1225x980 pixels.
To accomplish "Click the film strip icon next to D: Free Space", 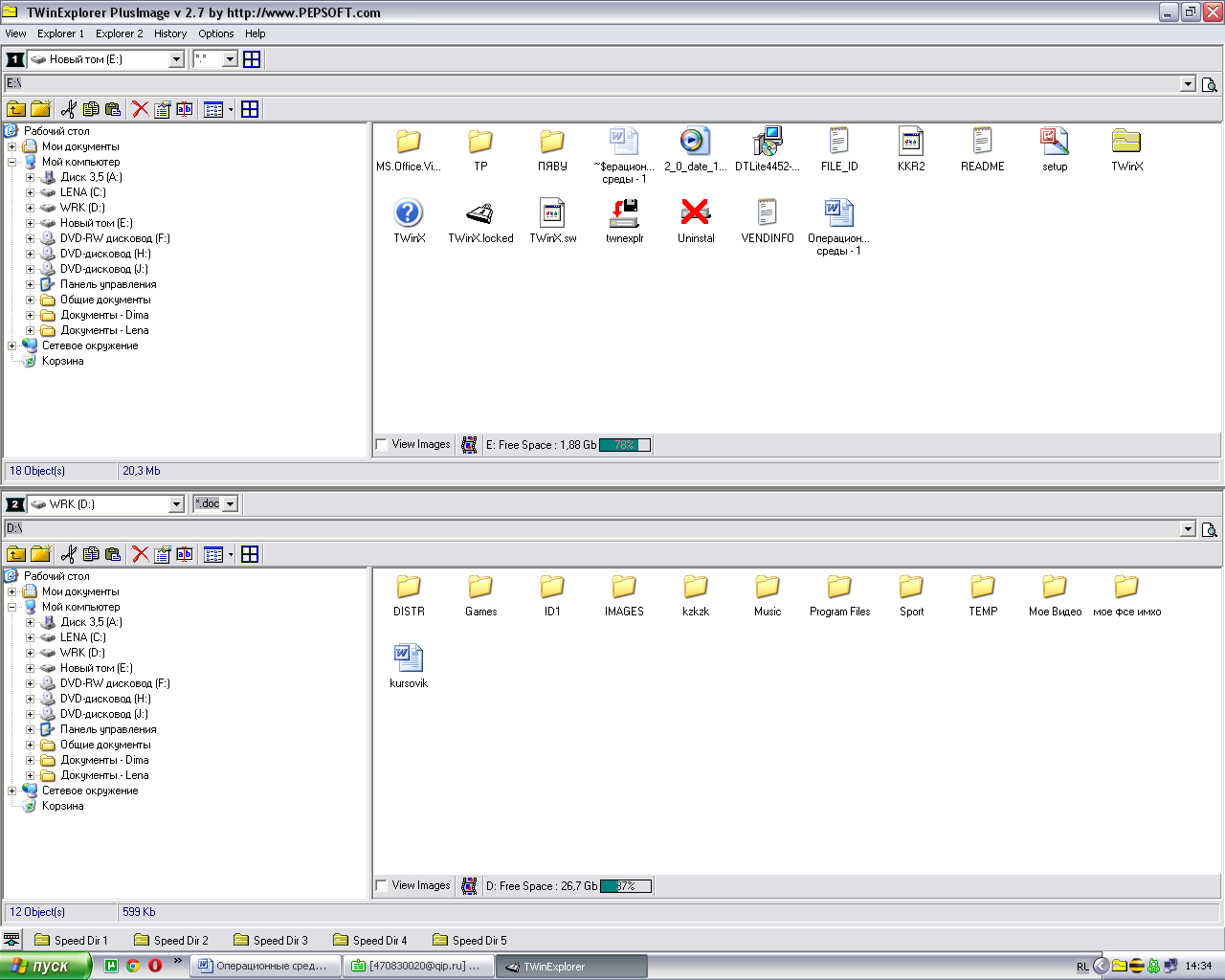I will pyautogui.click(x=469, y=886).
